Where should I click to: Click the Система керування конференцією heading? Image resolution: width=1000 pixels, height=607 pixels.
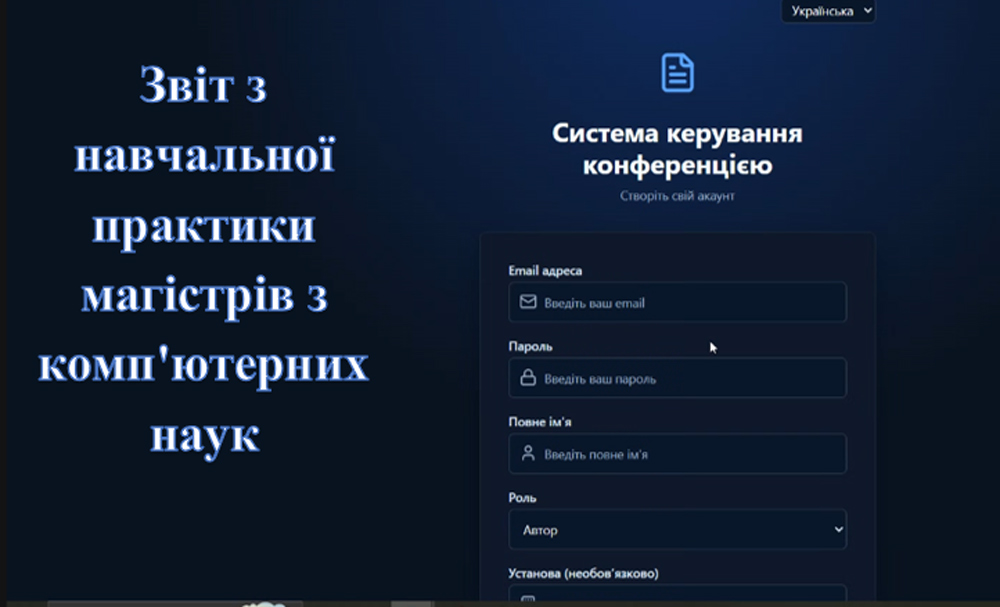677,149
